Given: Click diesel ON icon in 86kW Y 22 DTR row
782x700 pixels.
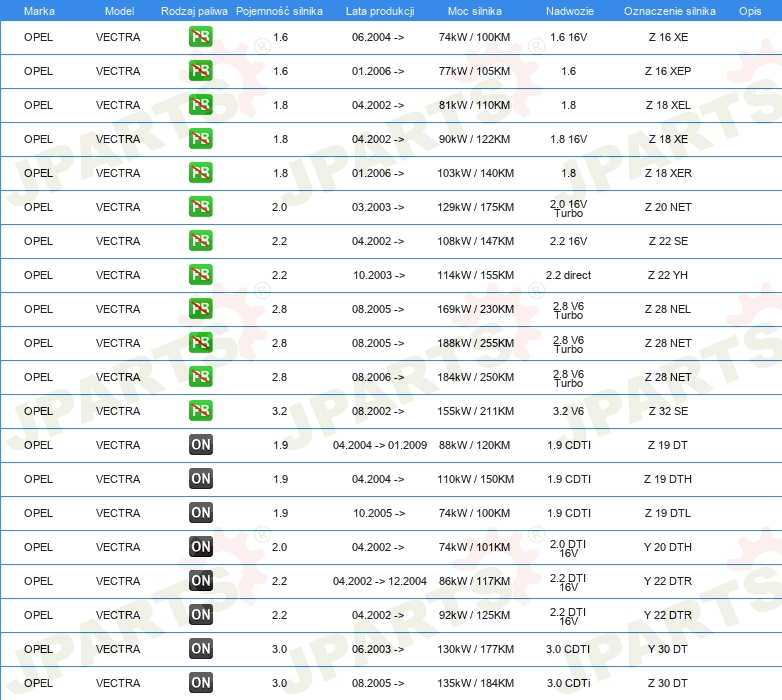Looking at the screenshot, I should click(x=200, y=580).
